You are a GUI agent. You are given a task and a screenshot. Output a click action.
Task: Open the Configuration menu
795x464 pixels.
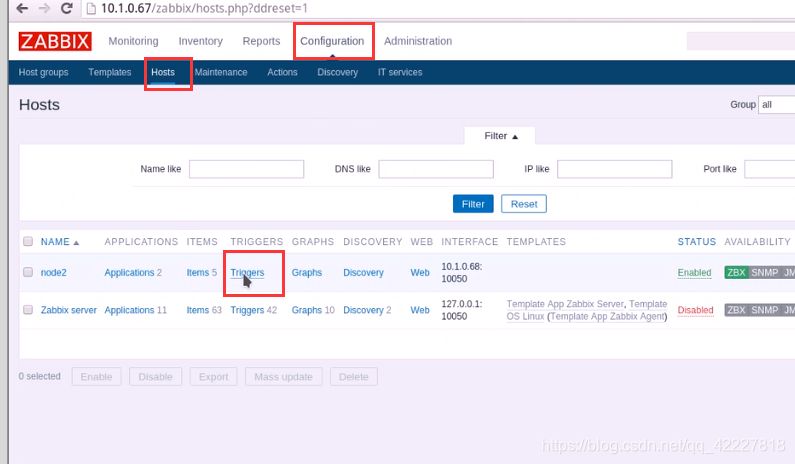[332, 41]
